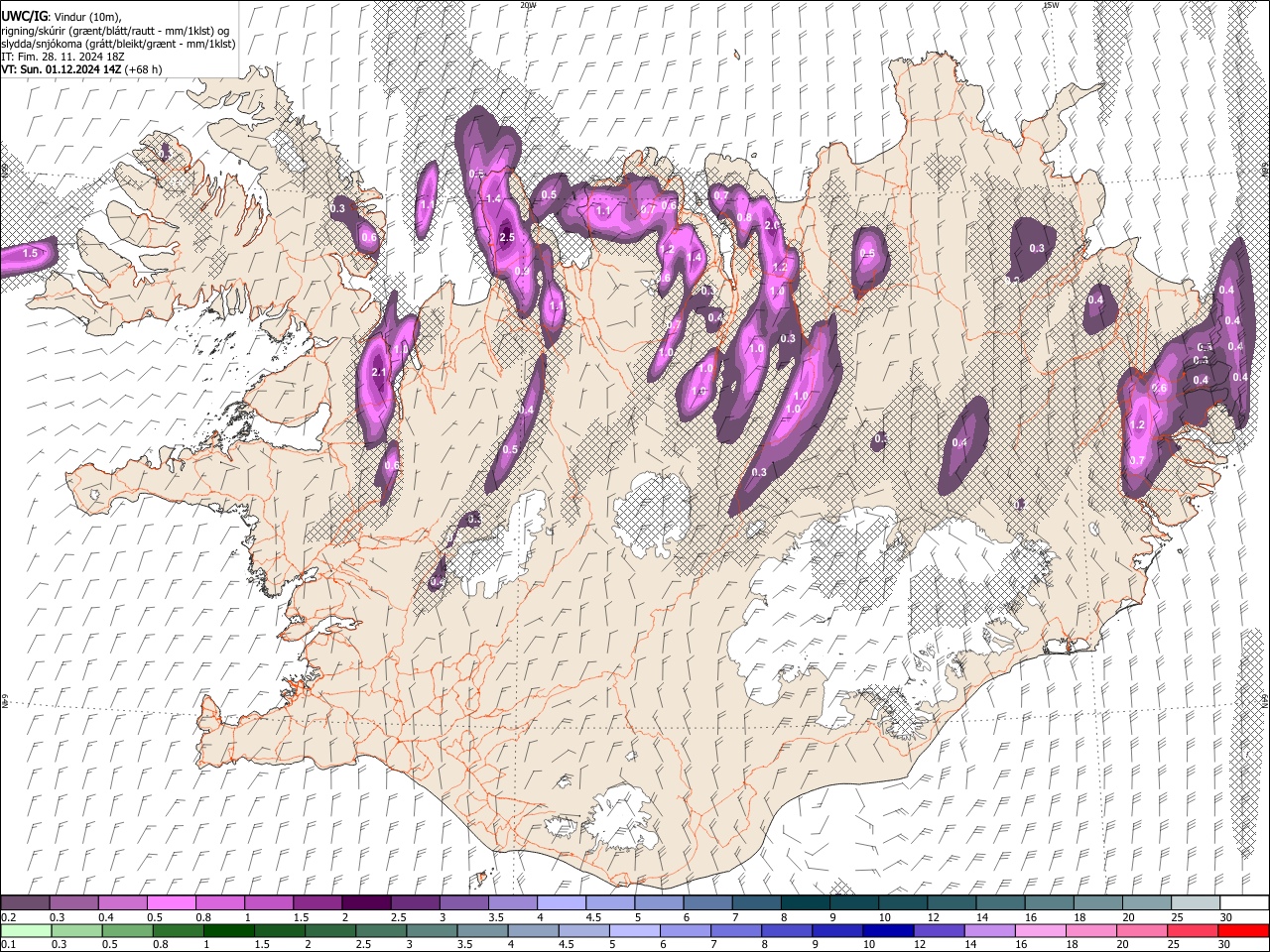Select lower legend light pink swatch at 16
The image size is (1270, 952).
point(1041,930)
